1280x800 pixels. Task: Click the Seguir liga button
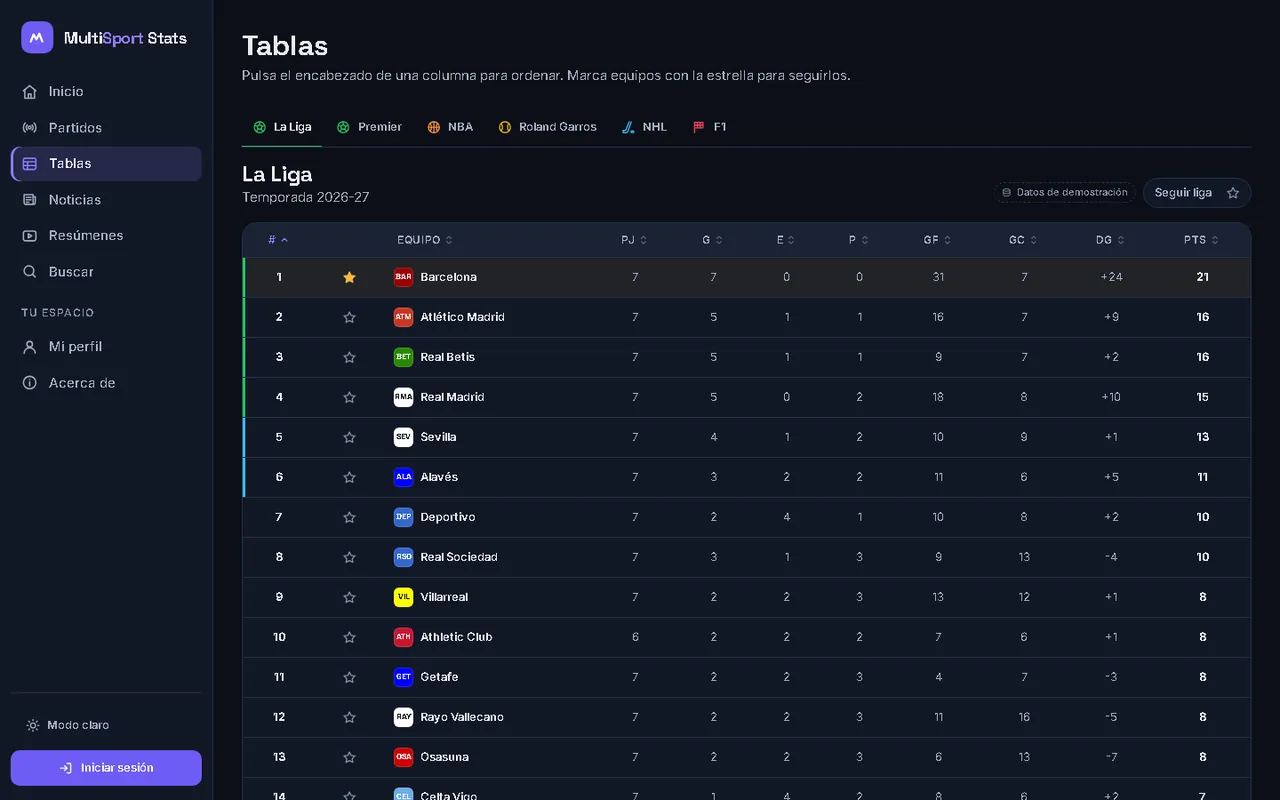(1197, 193)
